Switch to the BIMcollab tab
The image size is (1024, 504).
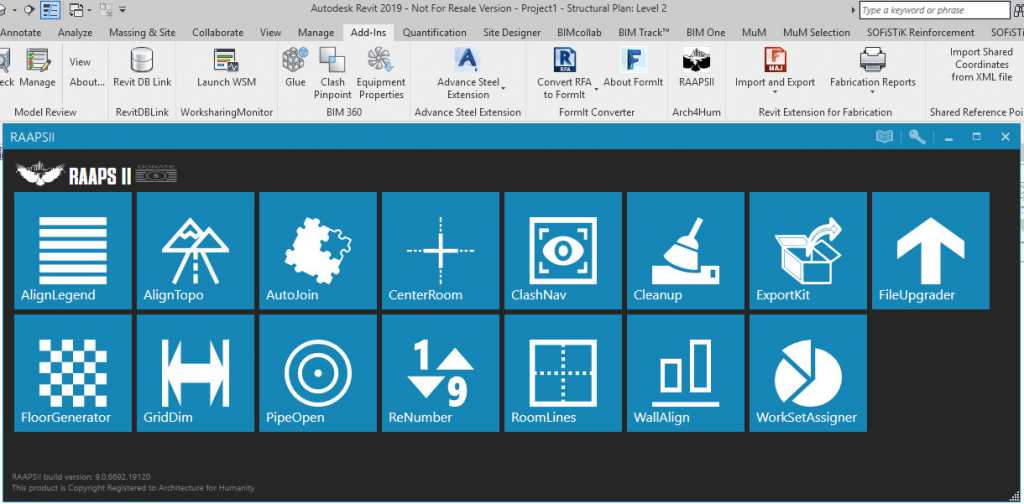(580, 33)
